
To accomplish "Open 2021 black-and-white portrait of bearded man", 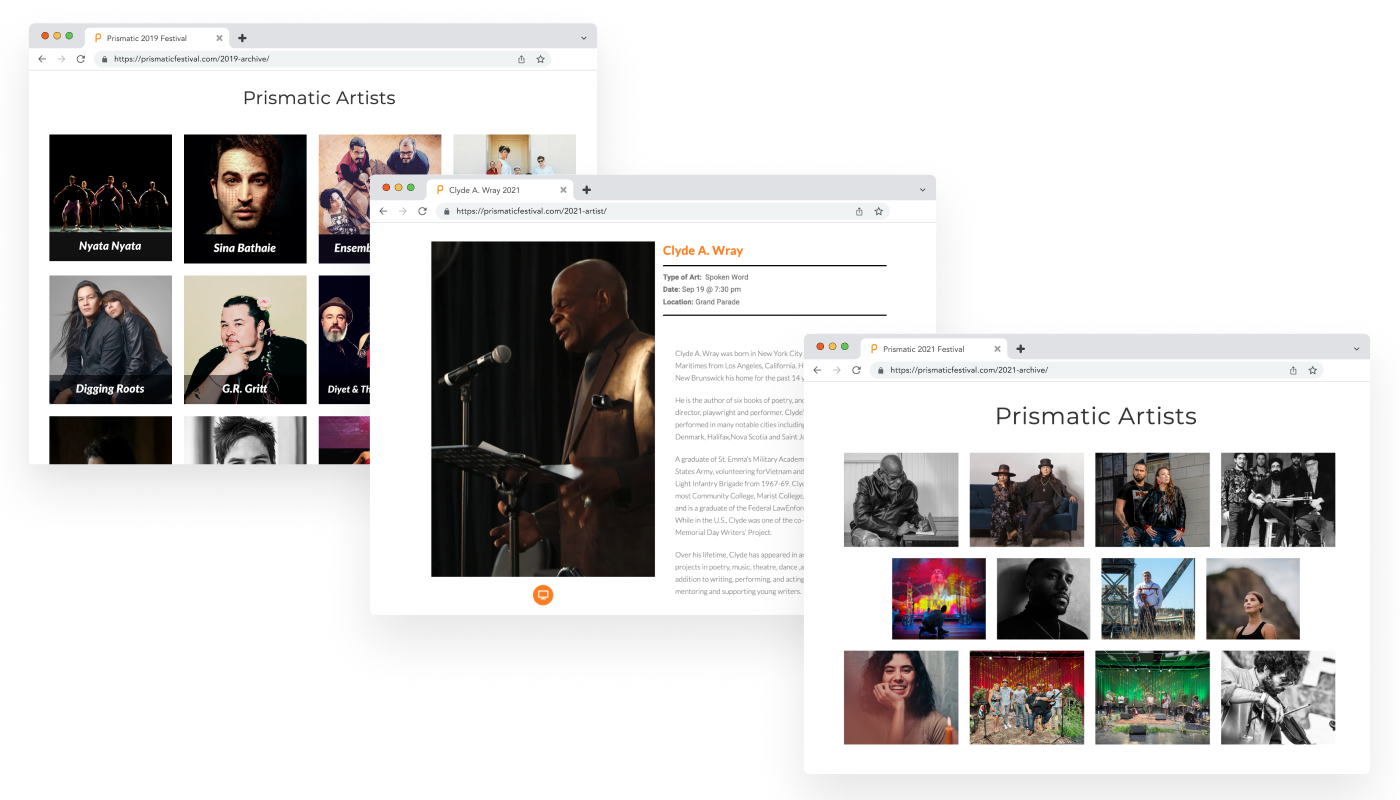I will tap(1044, 599).
